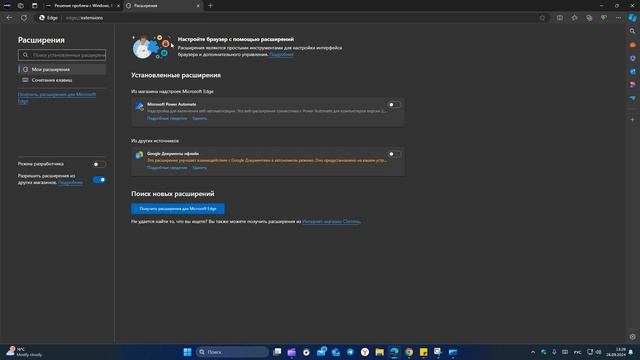This screenshot has height=360, width=640.
Task: Open Подробнее link near other stores setting
Action: [71, 182]
